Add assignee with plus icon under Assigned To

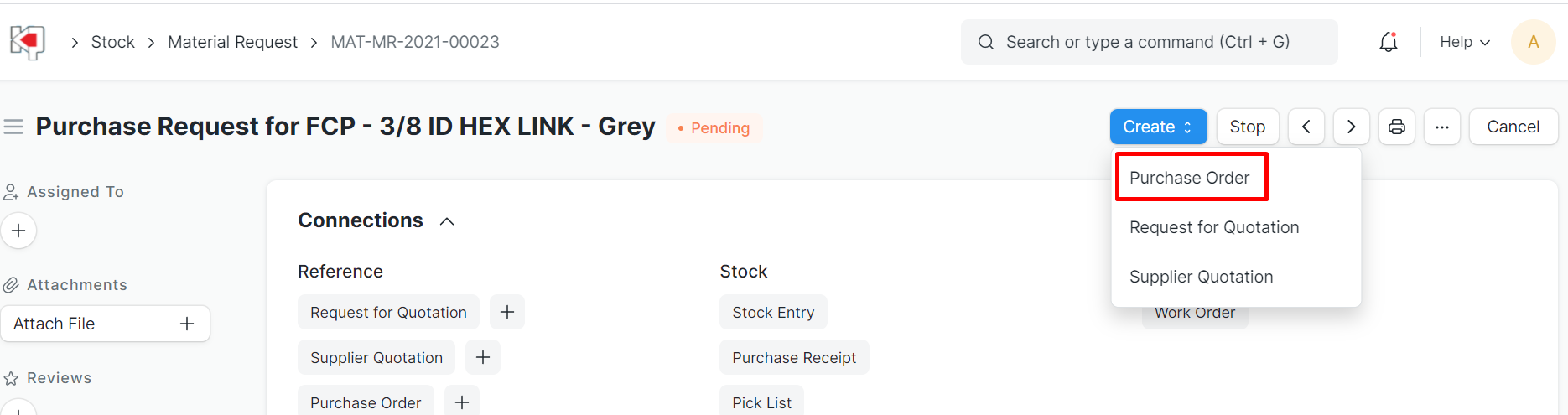(18, 231)
